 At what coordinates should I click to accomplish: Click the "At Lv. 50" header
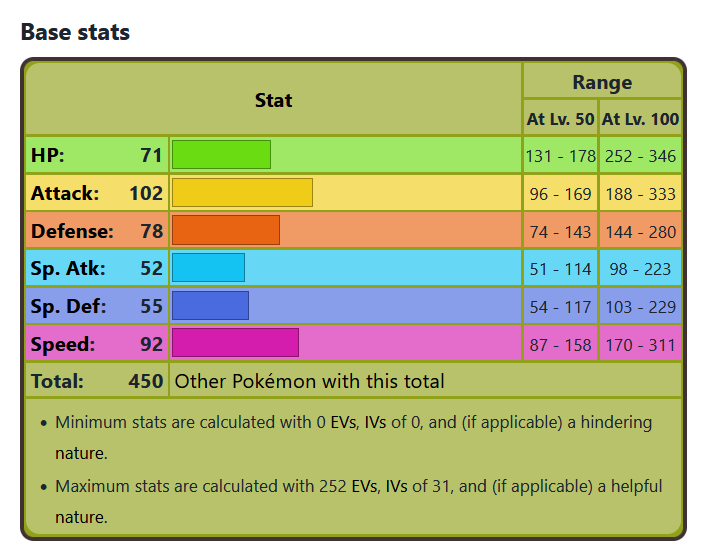coord(560,119)
